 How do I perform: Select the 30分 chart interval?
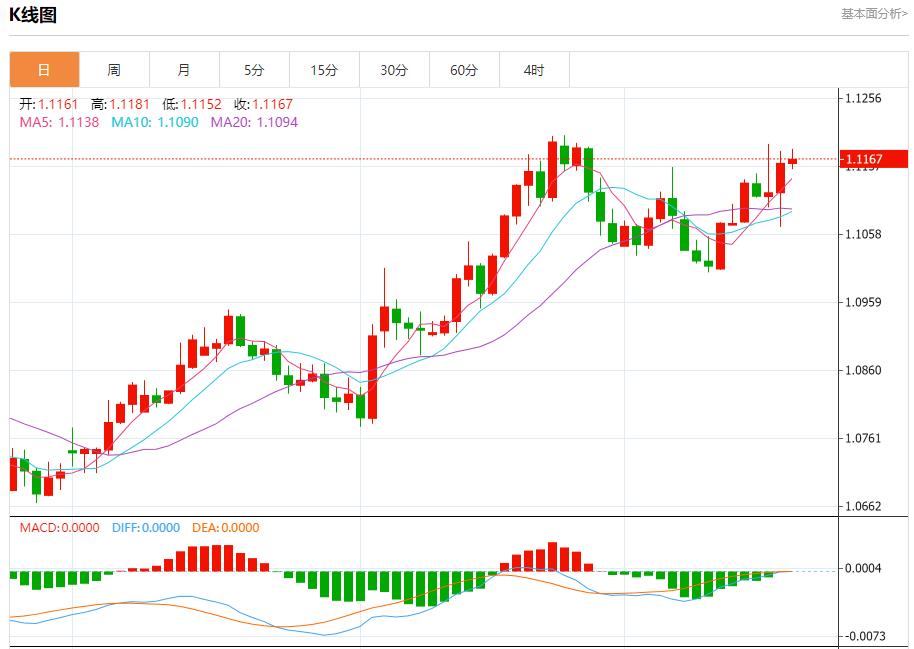[x=394, y=70]
